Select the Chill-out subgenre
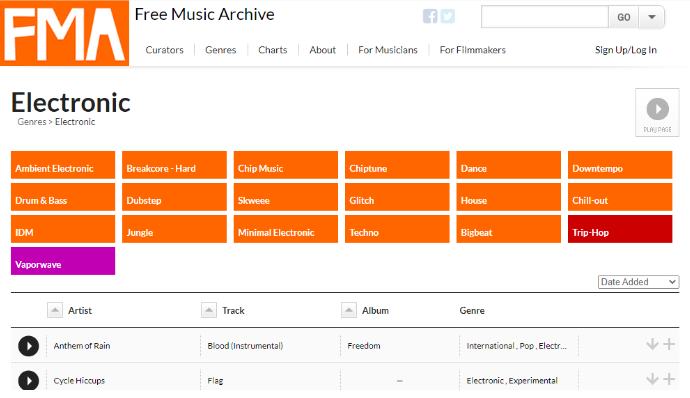 (620, 197)
